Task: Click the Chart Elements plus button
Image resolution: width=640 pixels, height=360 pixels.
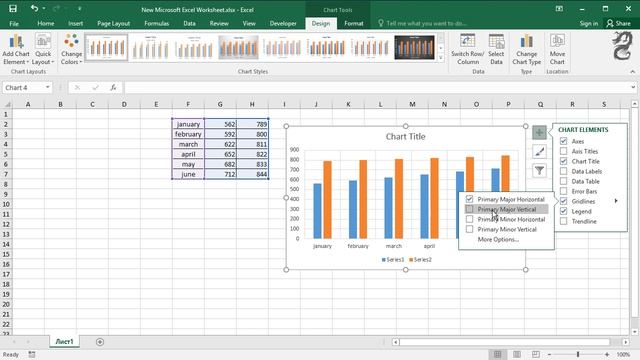Action: (x=539, y=132)
